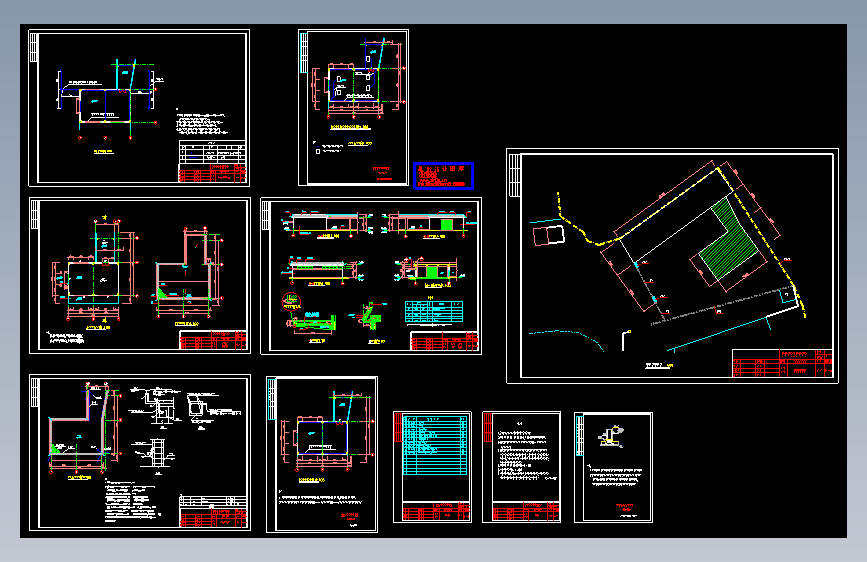Select the large site plan sheet

click(672, 266)
